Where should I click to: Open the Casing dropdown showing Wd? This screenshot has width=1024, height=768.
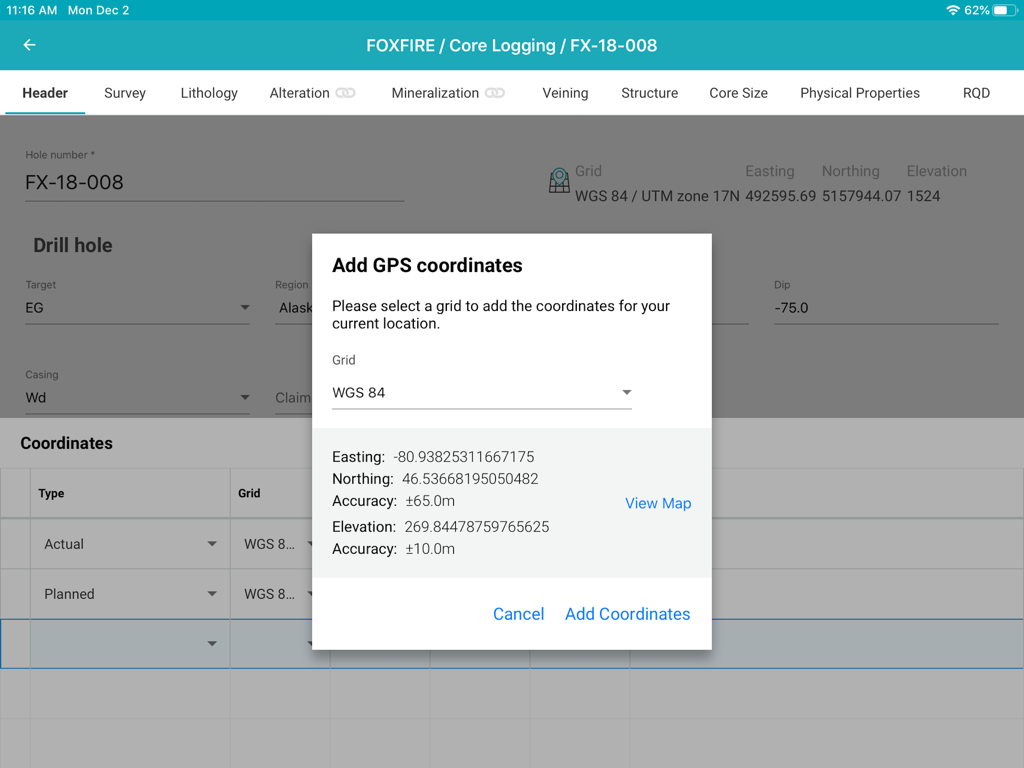coord(245,397)
